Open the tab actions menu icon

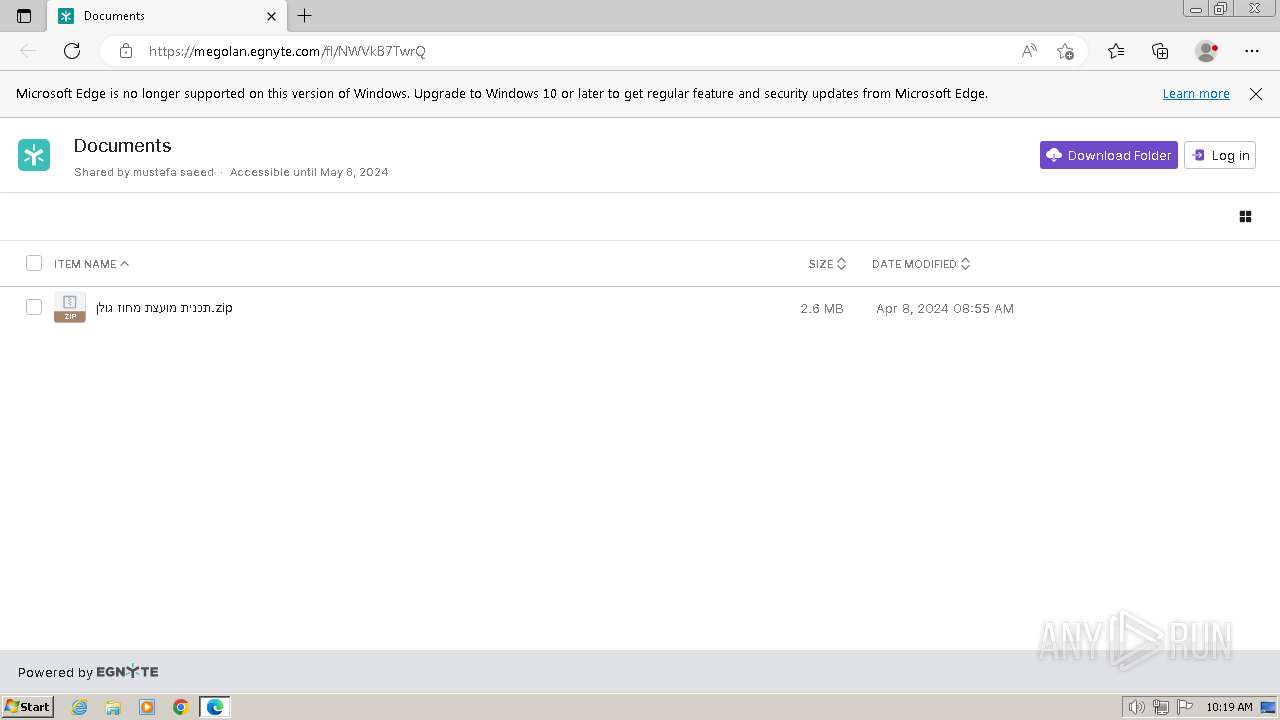(x=24, y=16)
